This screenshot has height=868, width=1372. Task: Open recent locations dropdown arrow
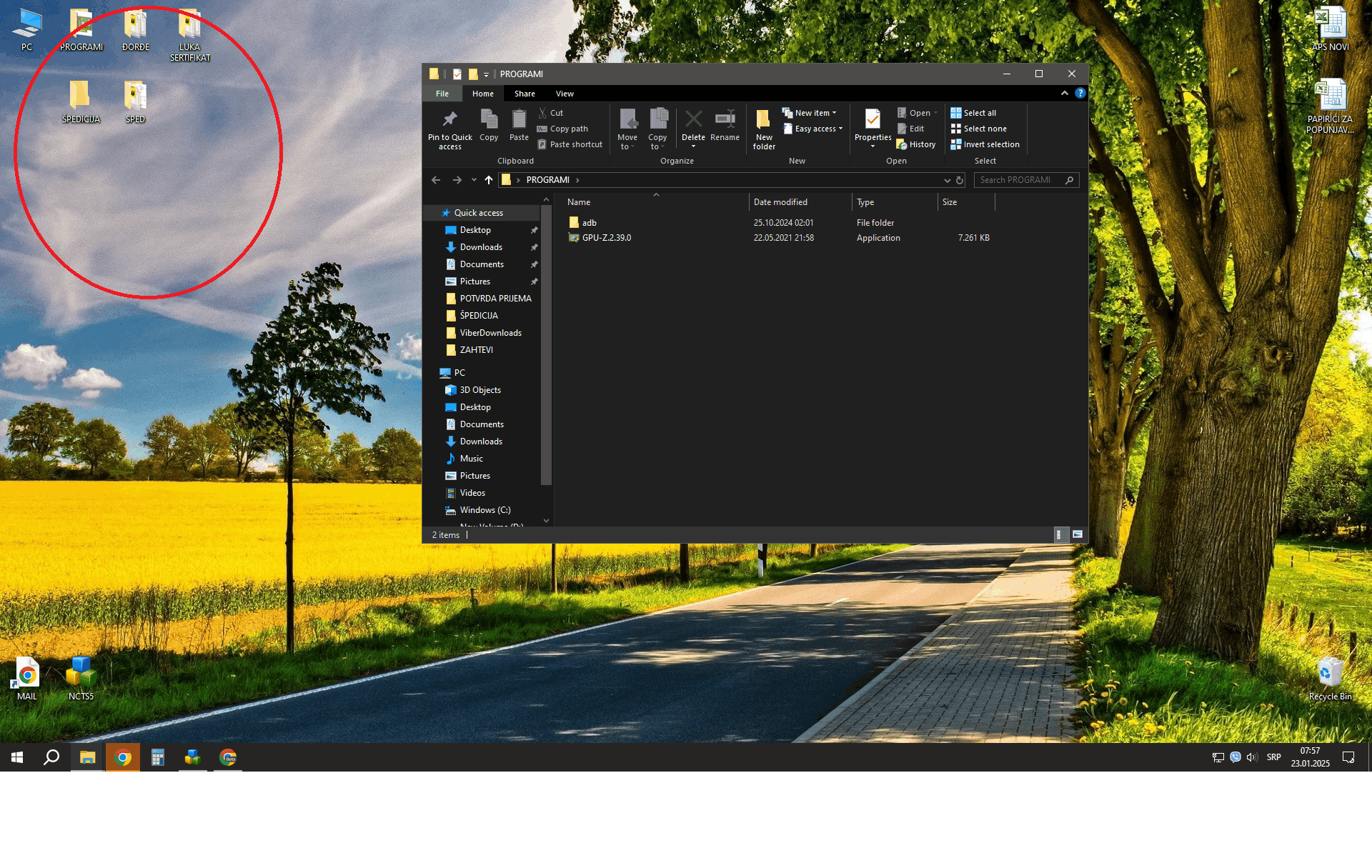pos(474,180)
